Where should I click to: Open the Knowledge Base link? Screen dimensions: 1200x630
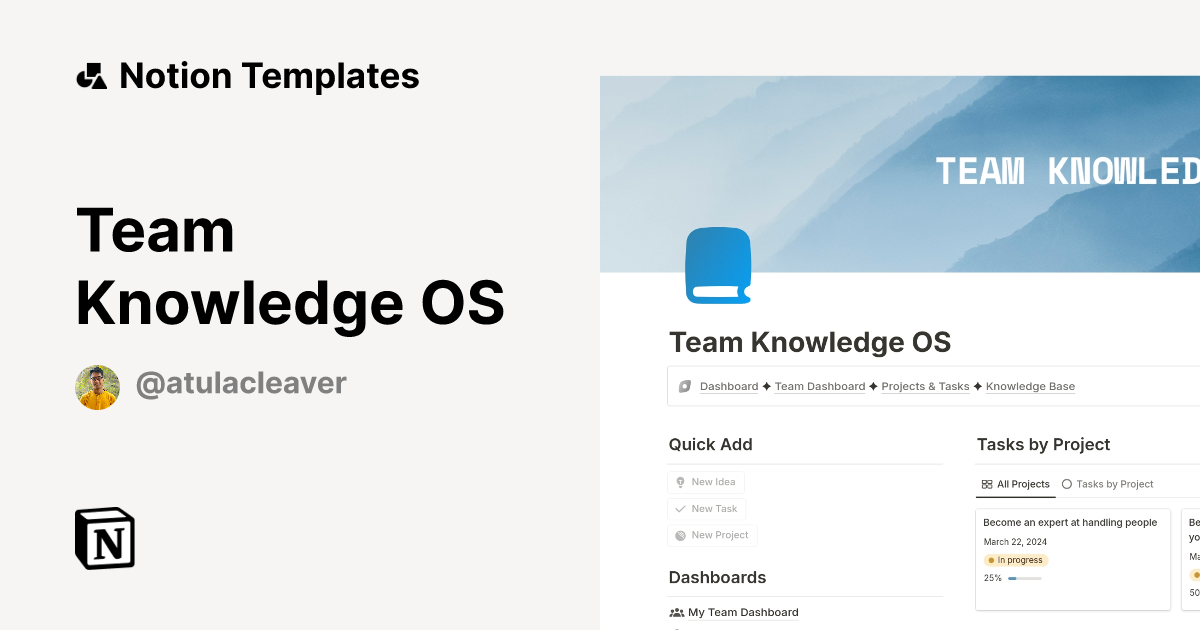pos(1030,386)
